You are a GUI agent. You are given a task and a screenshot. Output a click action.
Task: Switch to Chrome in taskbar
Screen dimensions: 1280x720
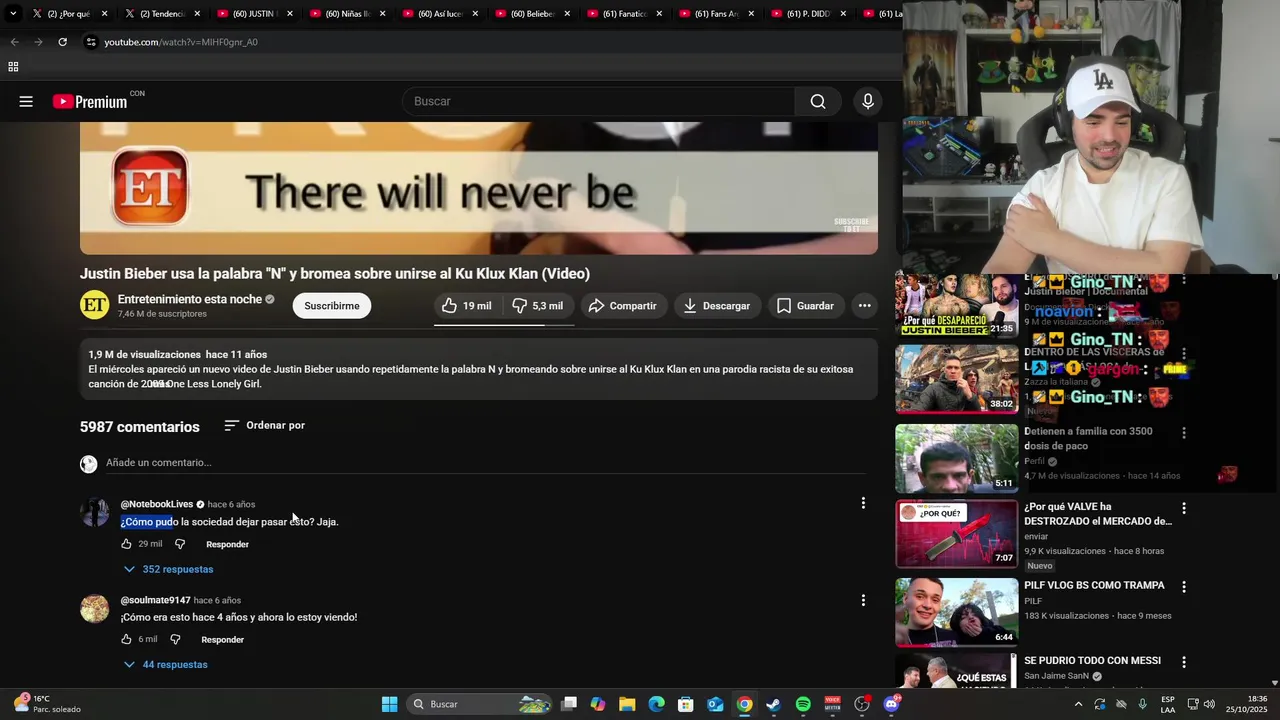(x=744, y=704)
